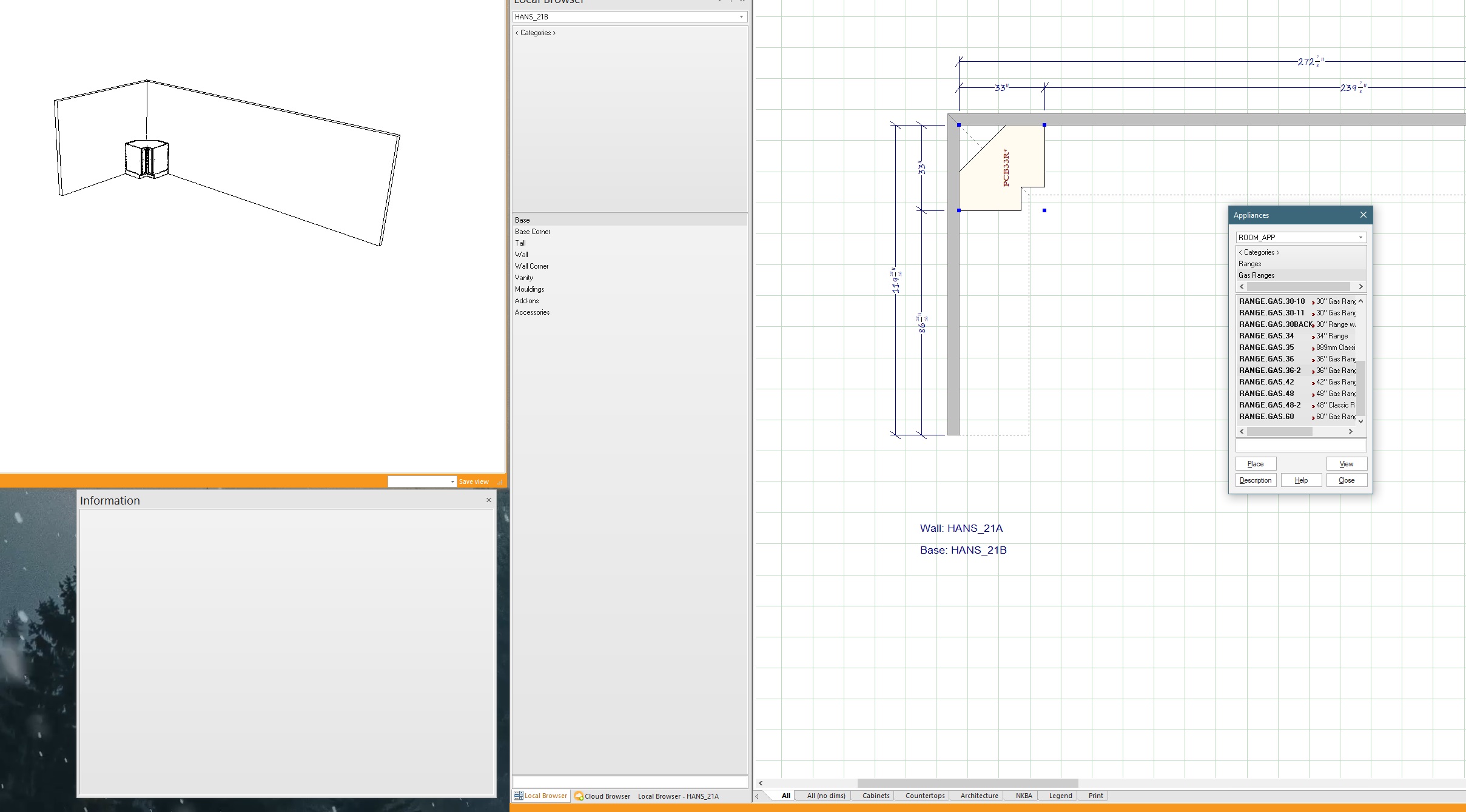Open the saved view dropdown

(x=452, y=481)
